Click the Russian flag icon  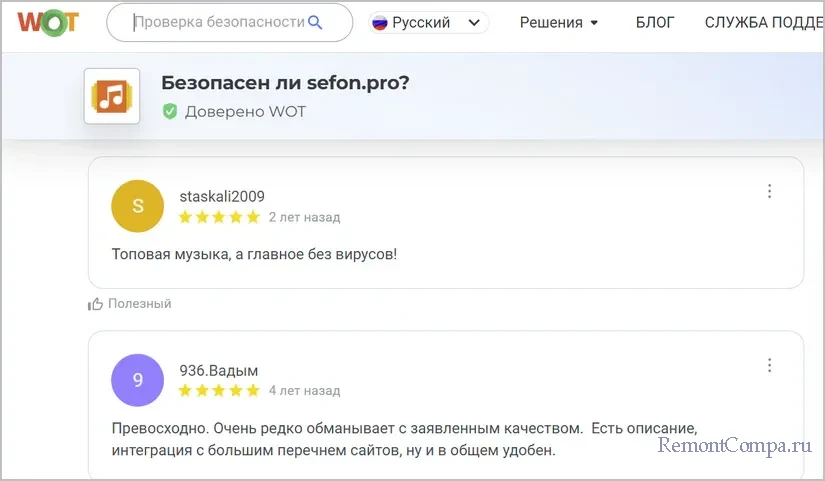379,22
